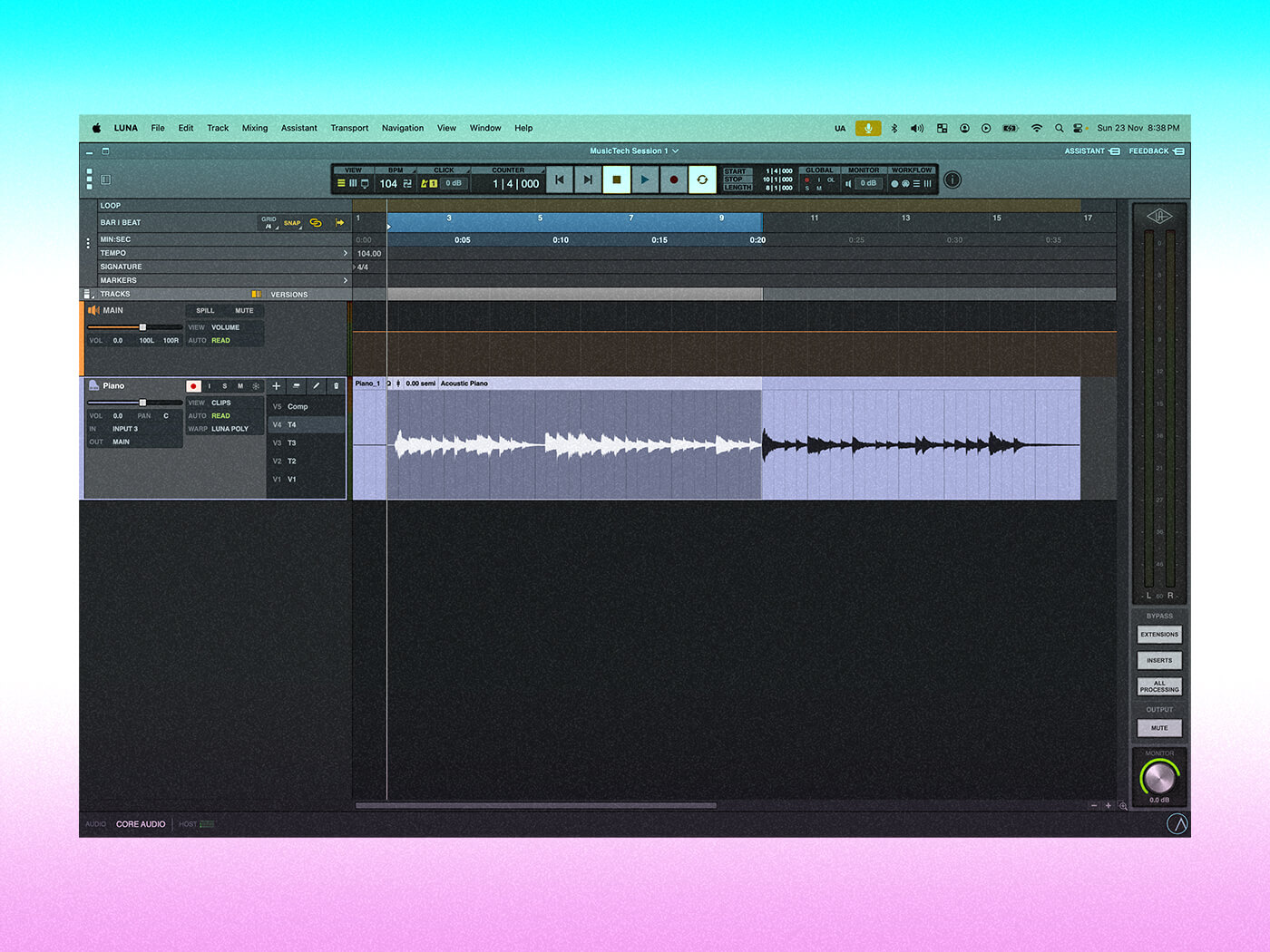Toggle the Loop button in transport
The height and width of the screenshot is (952, 1270).
[702, 180]
